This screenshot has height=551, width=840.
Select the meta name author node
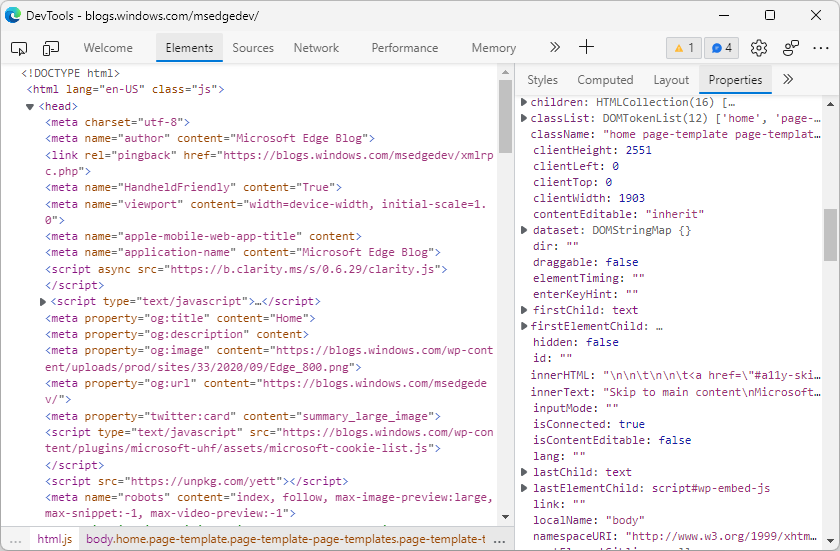209,139
